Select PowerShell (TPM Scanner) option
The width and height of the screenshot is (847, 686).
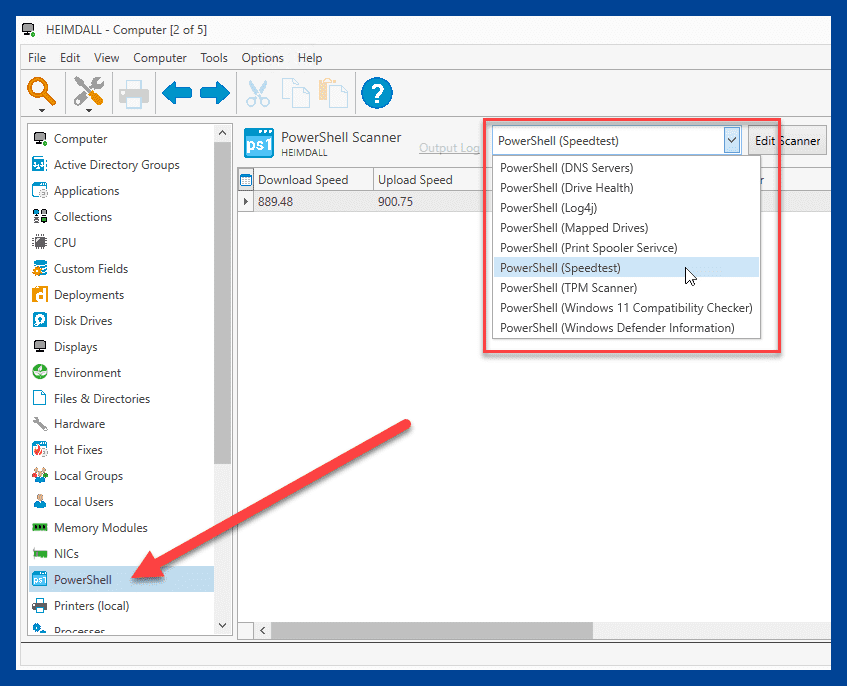627,288
